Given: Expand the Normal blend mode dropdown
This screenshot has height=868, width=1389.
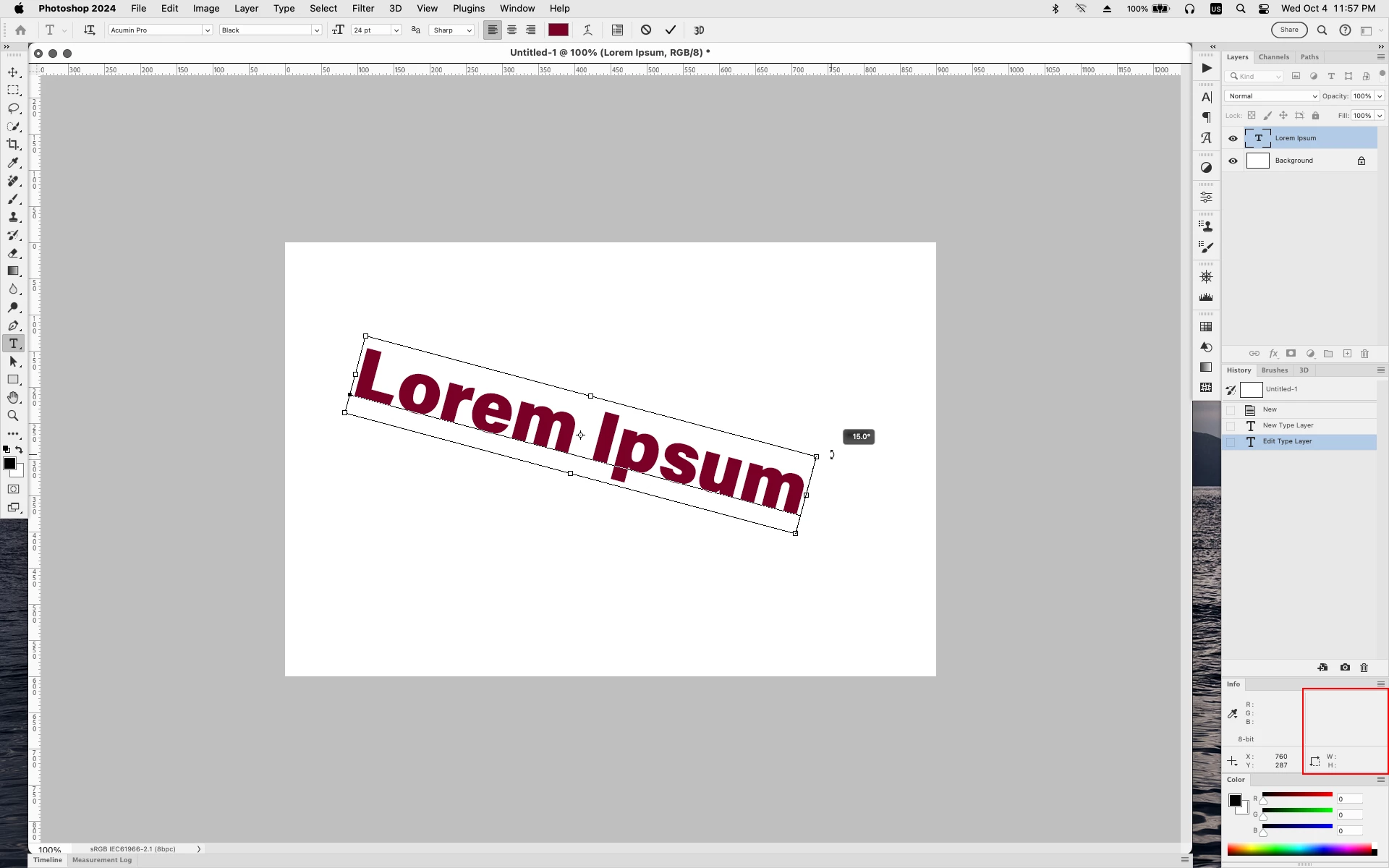Looking at the screenshot, I should coord(1271,96).
